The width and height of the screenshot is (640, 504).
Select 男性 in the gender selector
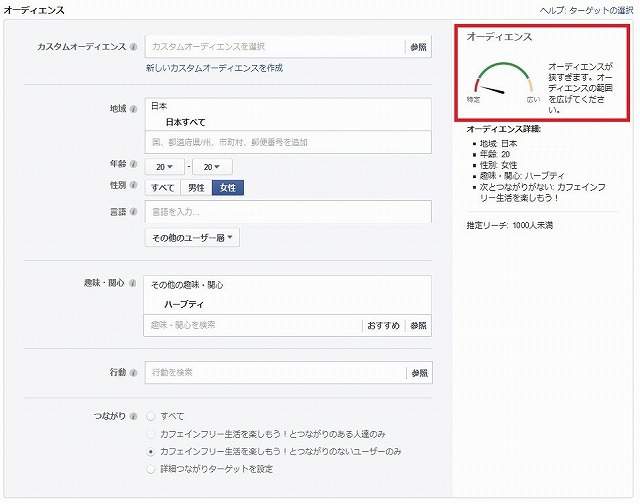point(196,187)
